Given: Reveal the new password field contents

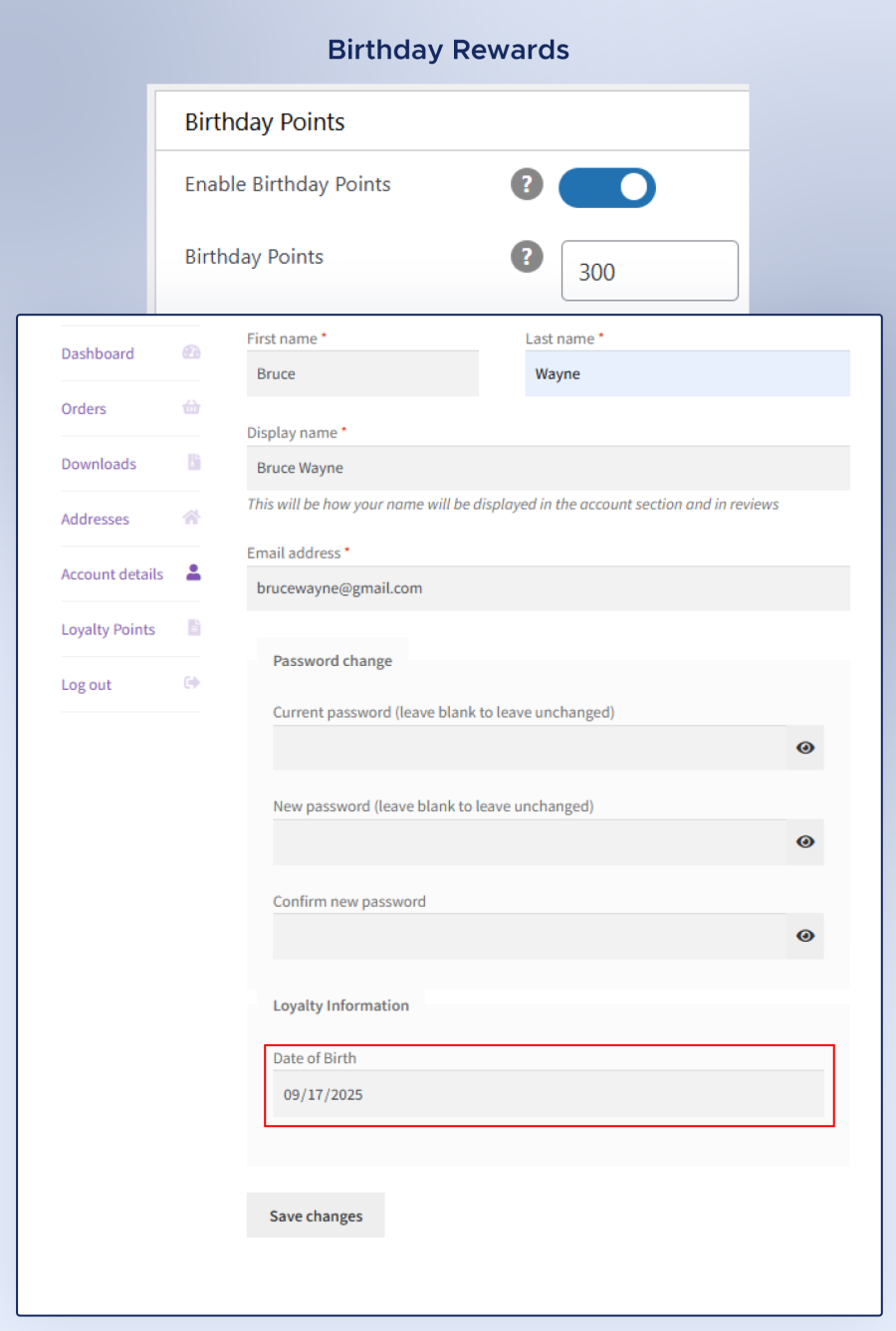Looking at the screenshot, I should [x=804, y=842].
